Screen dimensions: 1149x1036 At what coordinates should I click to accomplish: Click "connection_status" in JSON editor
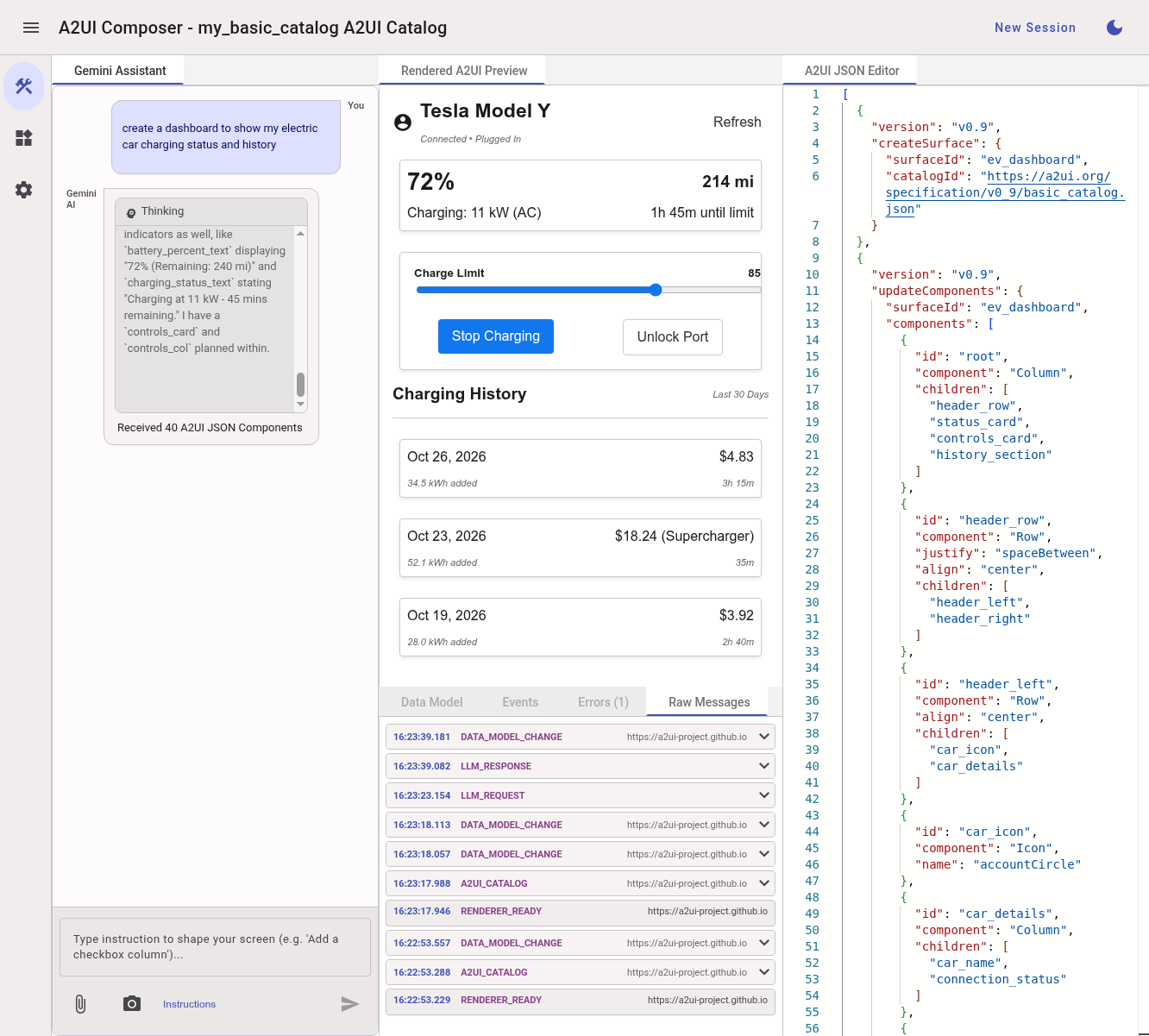click(997, 979)
